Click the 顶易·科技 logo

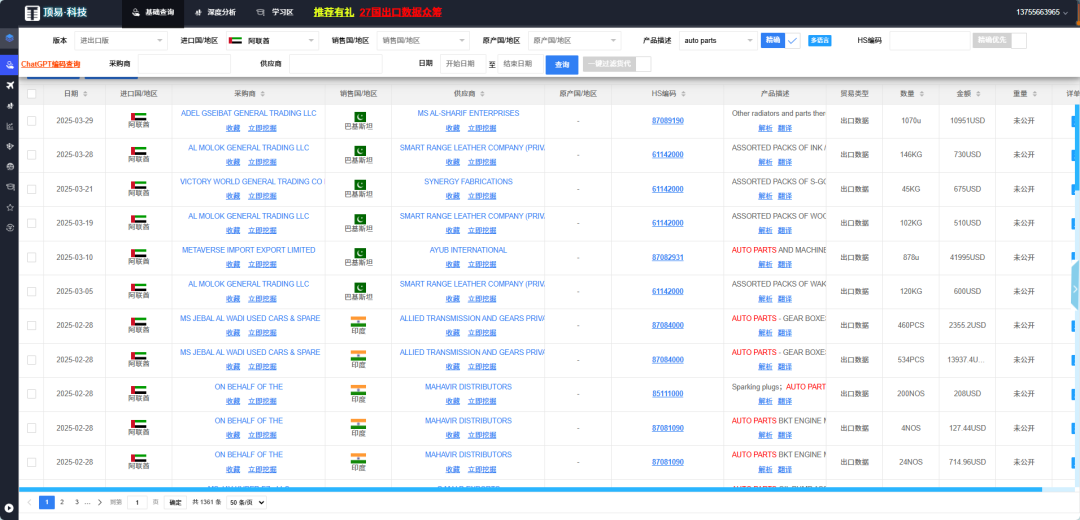56,12
